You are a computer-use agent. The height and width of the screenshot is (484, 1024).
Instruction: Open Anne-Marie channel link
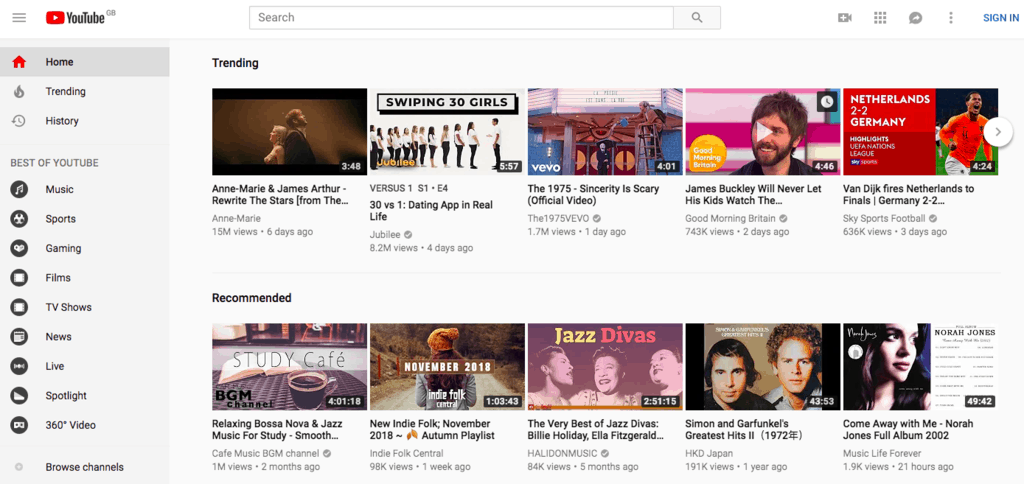pyautogui.click(x=236, y=218)
